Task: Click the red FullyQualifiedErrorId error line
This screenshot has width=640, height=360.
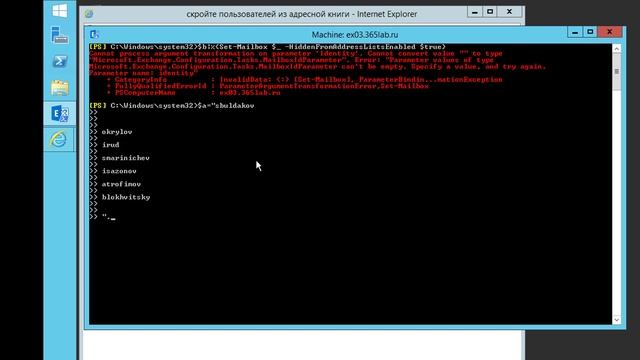Action: point(268,86)
